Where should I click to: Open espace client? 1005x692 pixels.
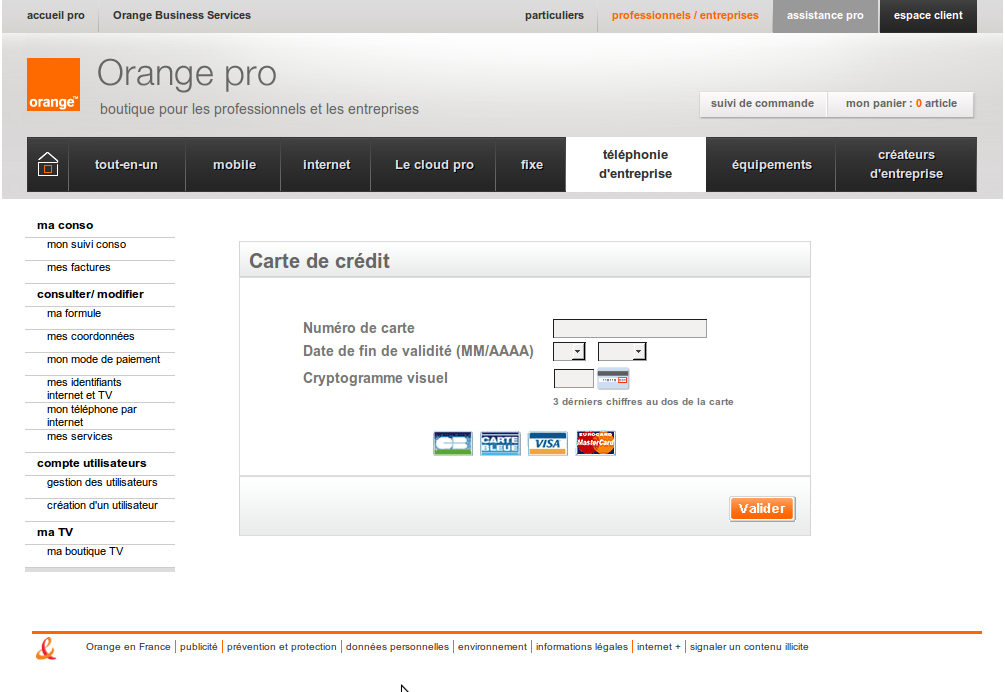point(928,16)
